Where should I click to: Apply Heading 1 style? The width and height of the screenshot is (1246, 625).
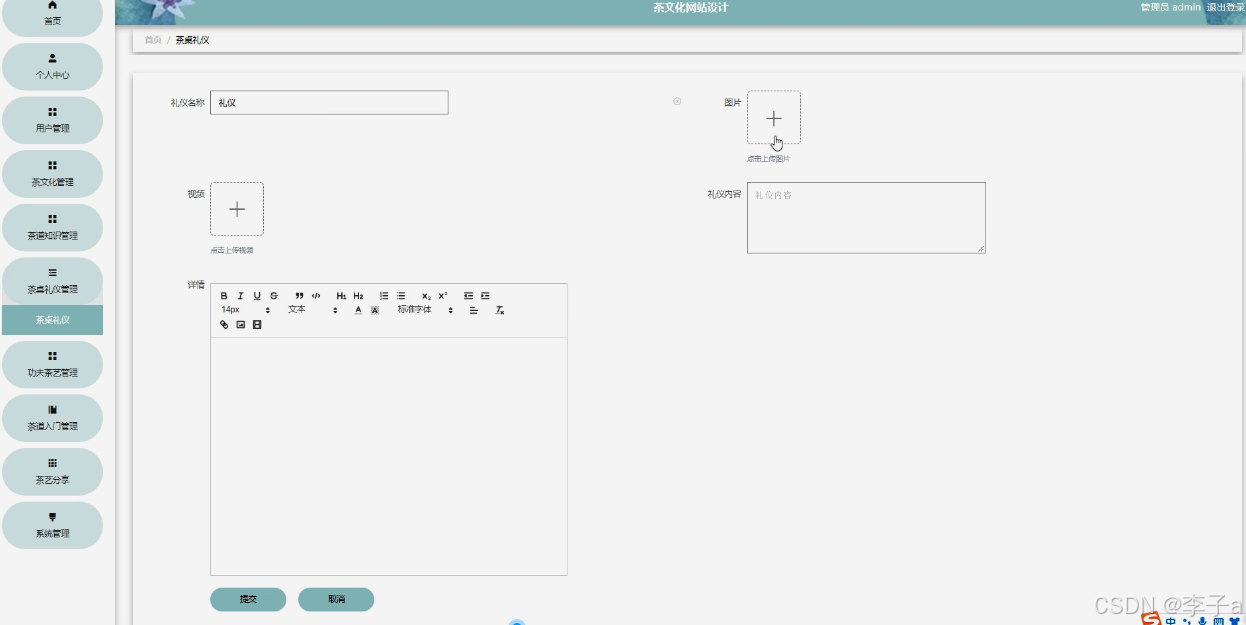341,296
